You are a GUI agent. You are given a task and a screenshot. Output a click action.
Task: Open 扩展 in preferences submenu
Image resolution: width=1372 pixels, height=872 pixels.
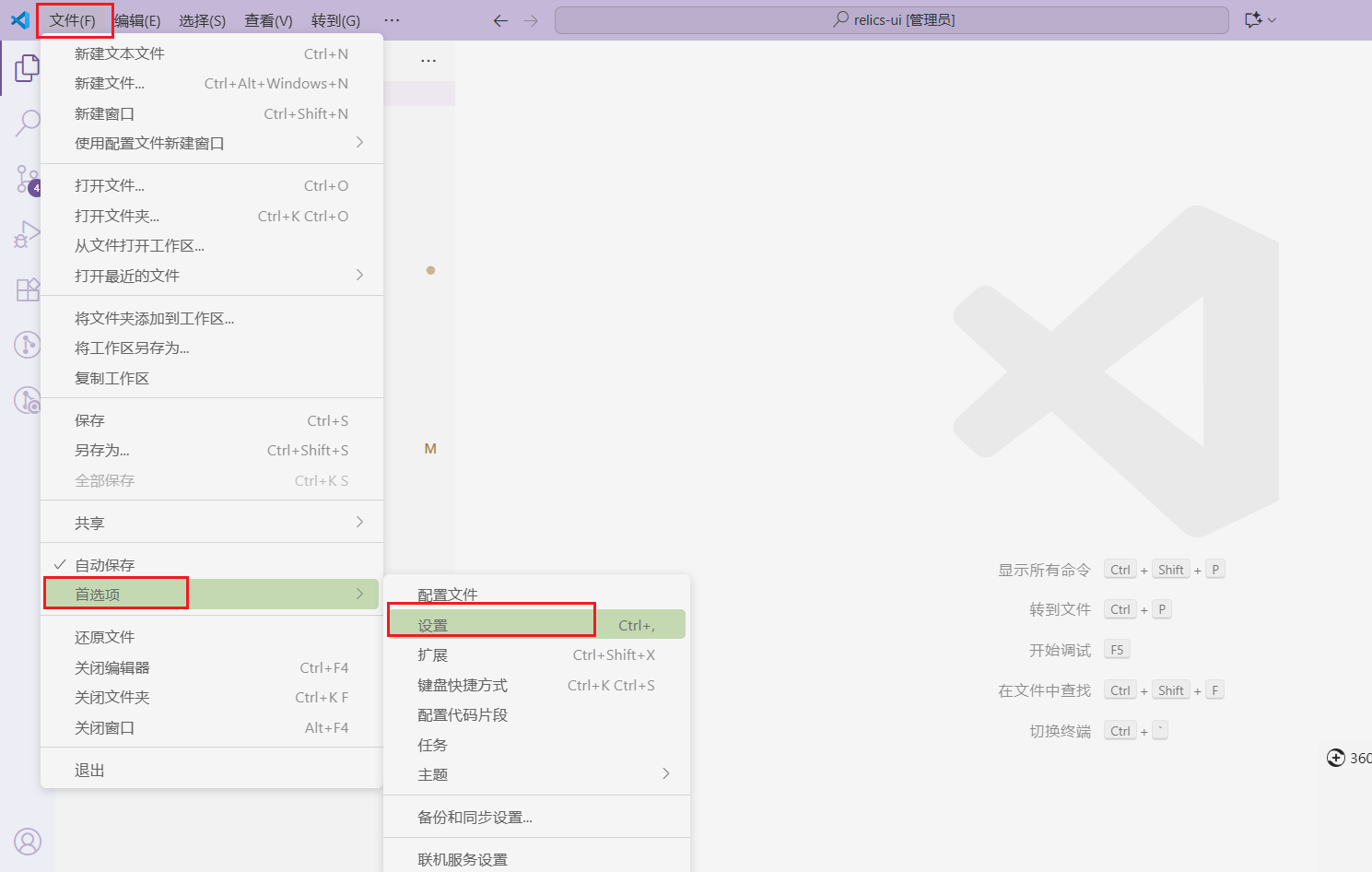536,654
